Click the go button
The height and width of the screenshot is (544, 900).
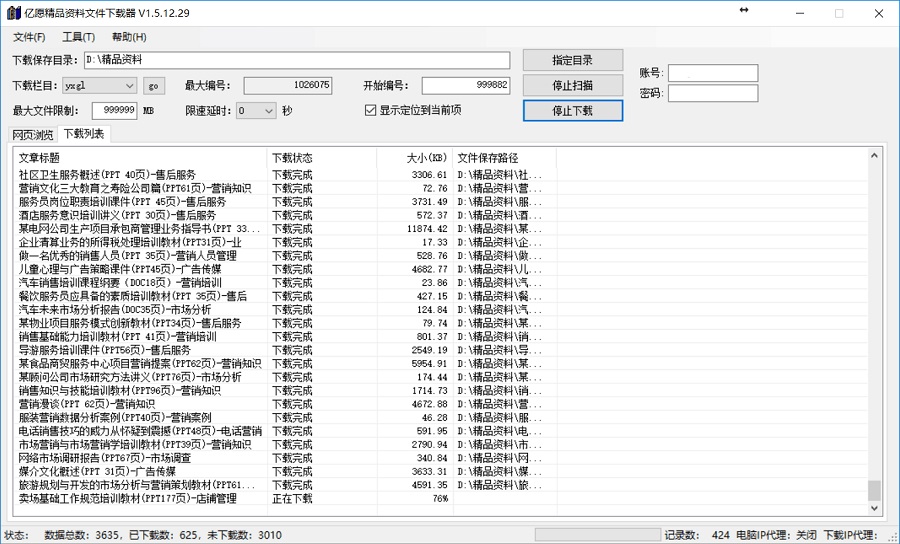[x=153, y=86]
